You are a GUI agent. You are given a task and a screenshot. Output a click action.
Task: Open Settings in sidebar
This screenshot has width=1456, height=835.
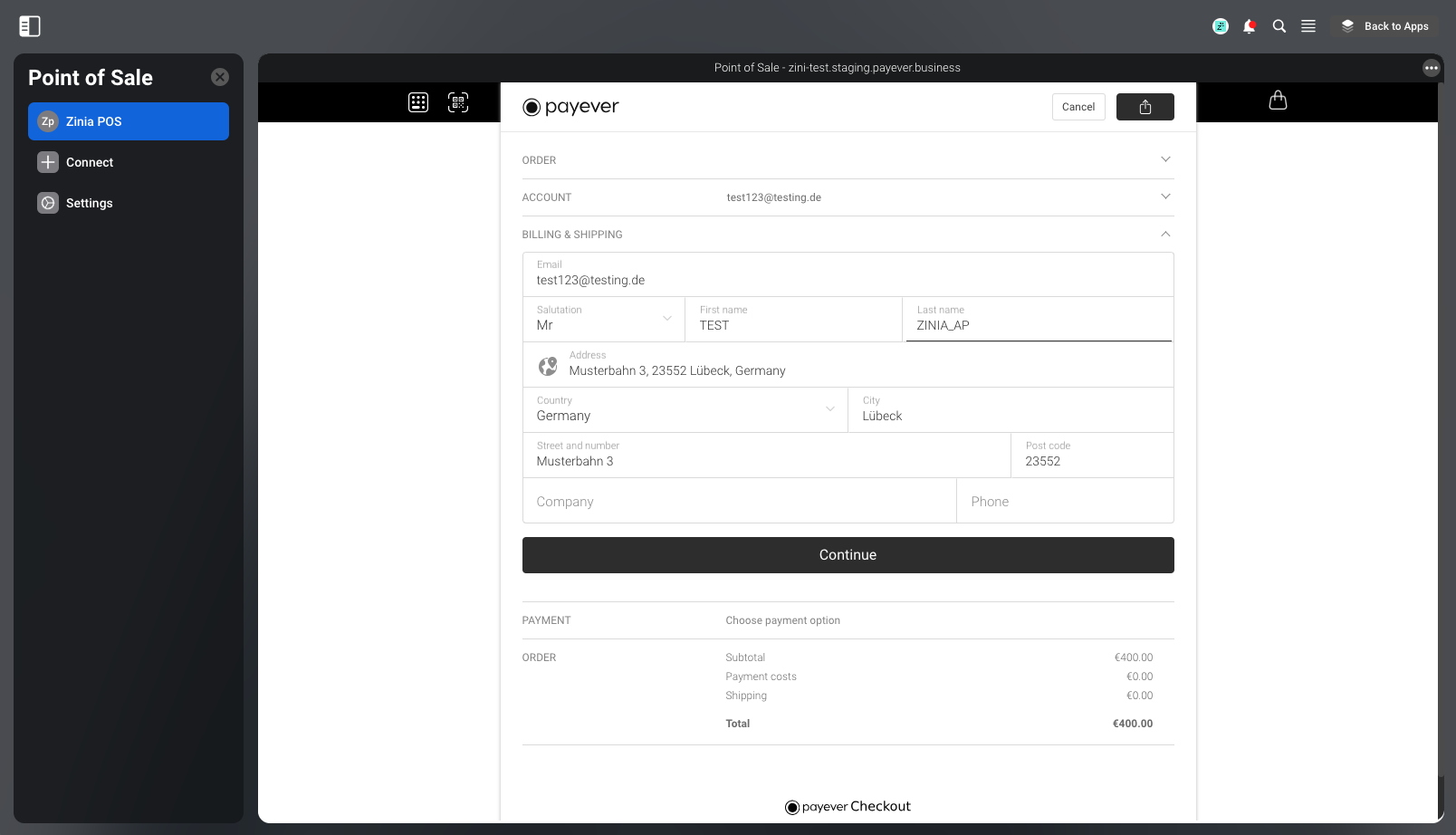tap(129, 203)
